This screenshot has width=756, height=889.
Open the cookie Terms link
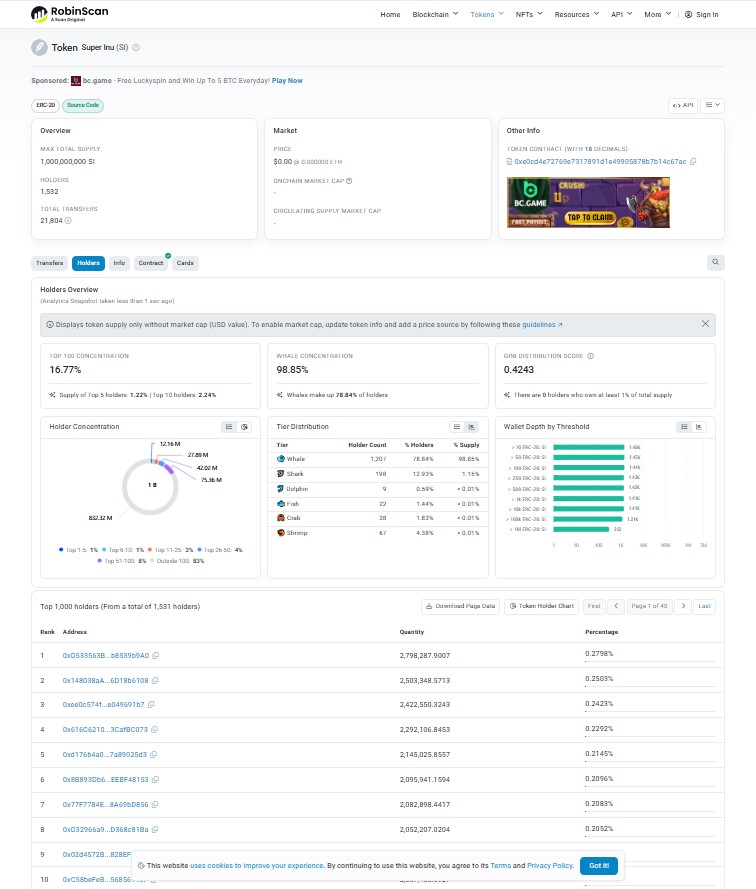pos(500,866)
